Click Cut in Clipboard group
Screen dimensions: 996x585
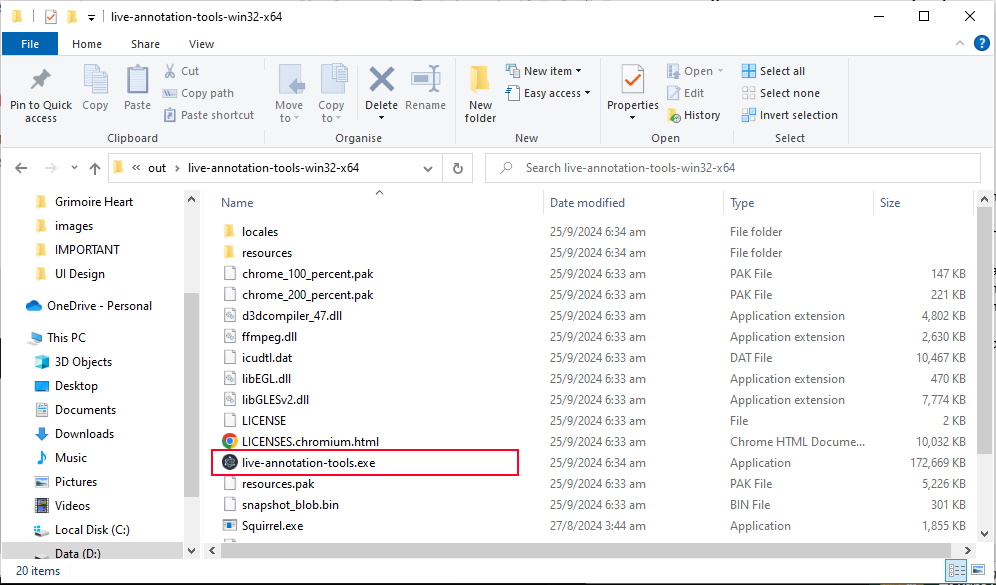(182, 71)
